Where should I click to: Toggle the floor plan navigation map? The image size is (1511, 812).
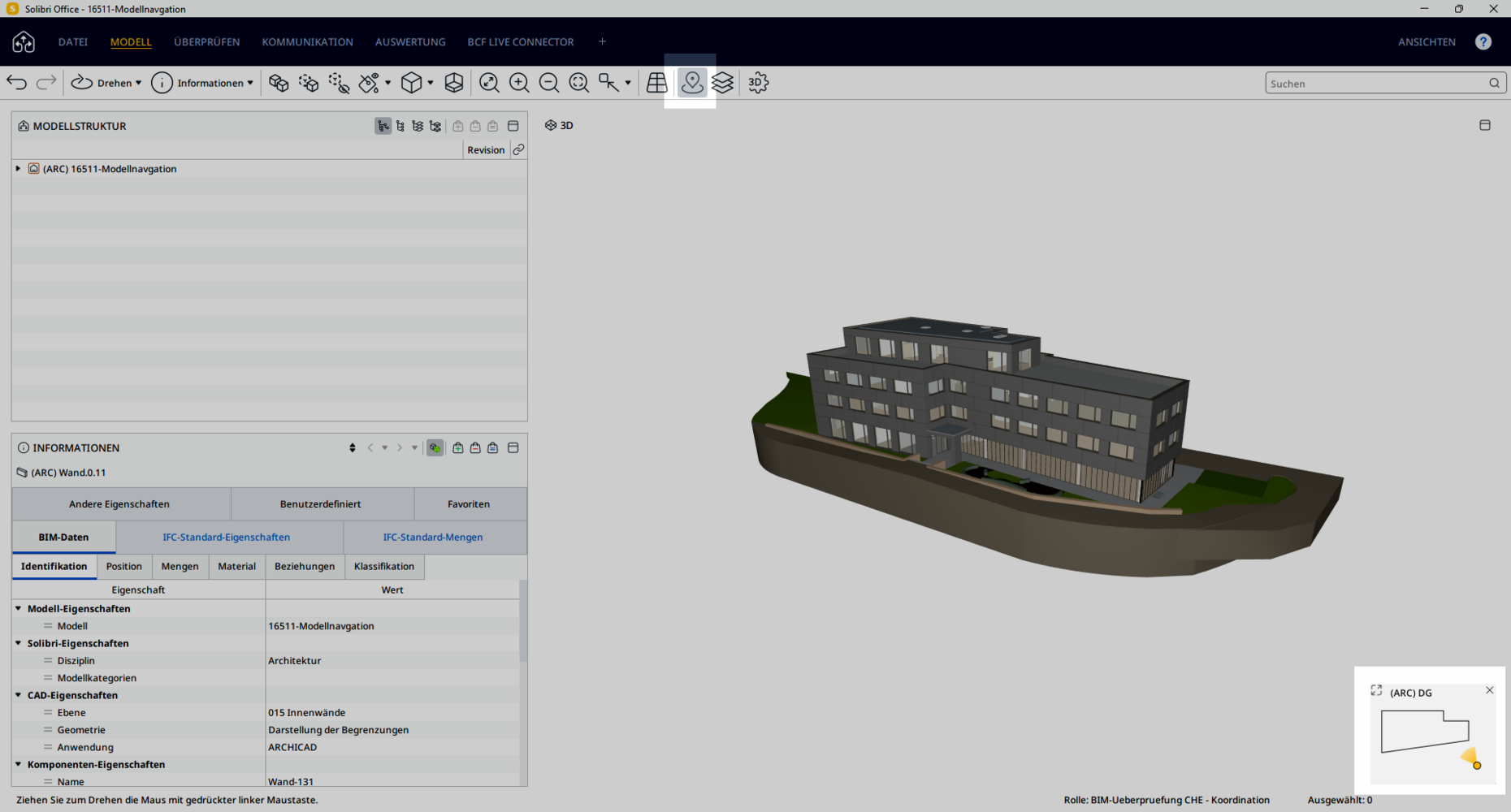coord(692,83)
